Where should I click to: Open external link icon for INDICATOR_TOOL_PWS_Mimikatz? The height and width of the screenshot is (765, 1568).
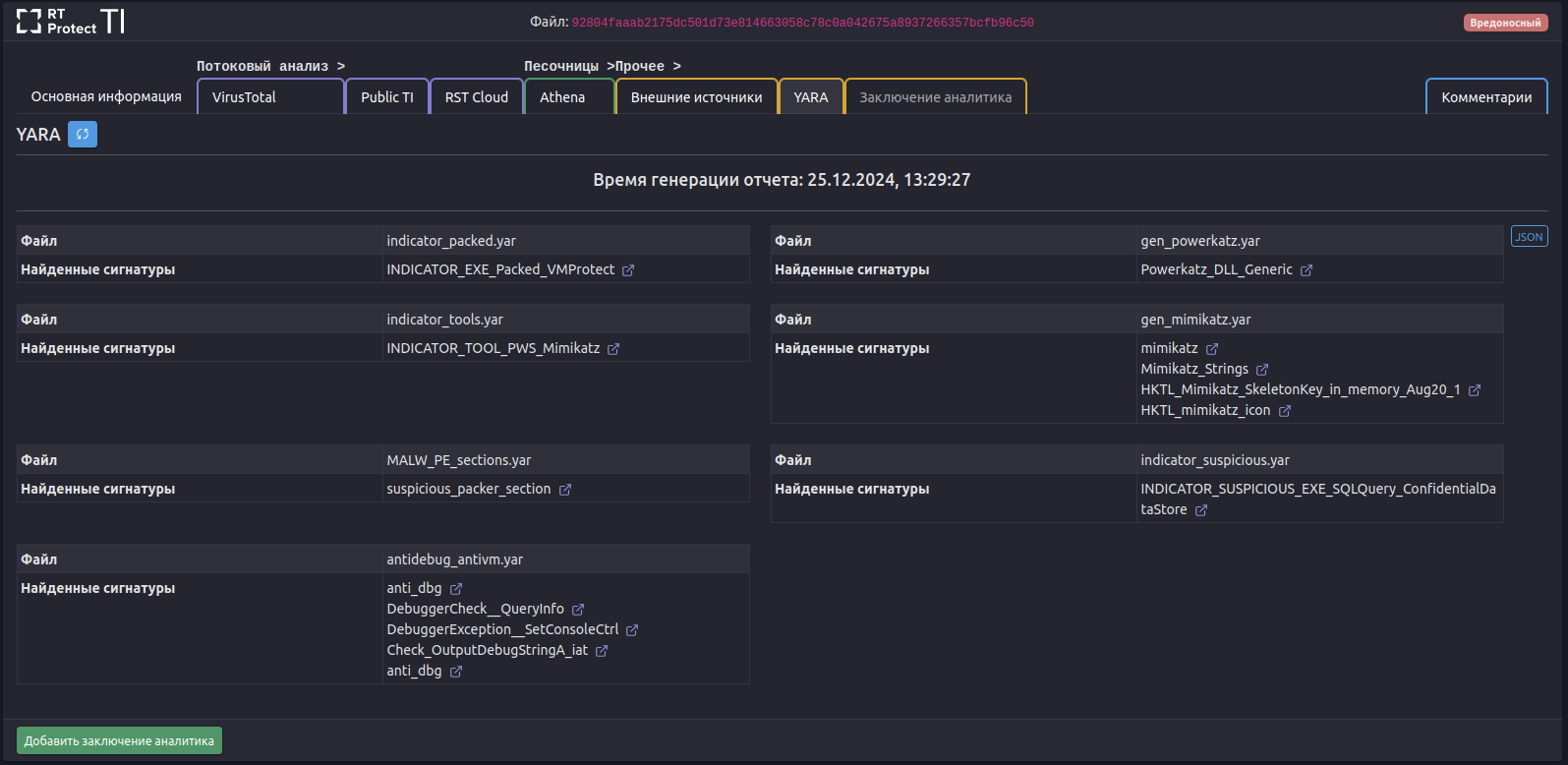point(613,349)
